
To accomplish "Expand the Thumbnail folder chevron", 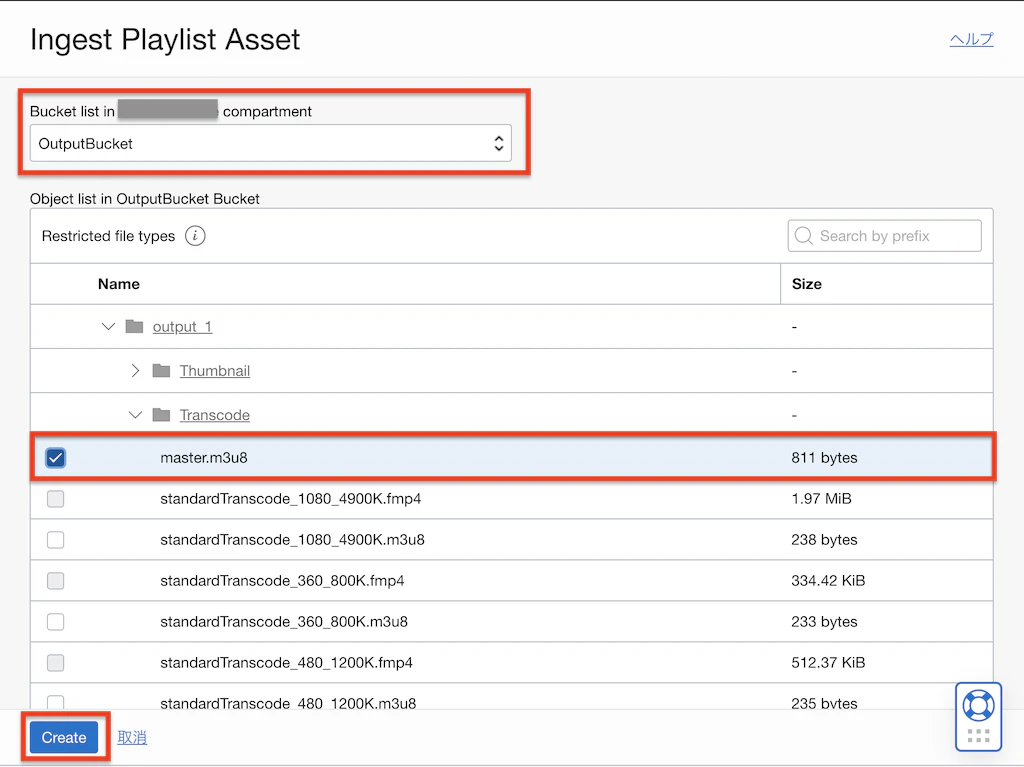I will (x=135, y=370).
